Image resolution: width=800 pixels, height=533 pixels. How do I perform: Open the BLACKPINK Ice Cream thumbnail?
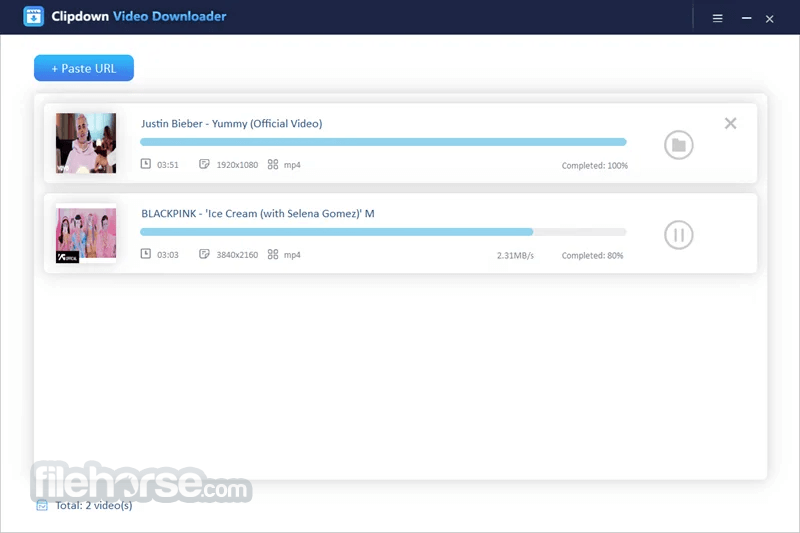(x=86, y=234)
